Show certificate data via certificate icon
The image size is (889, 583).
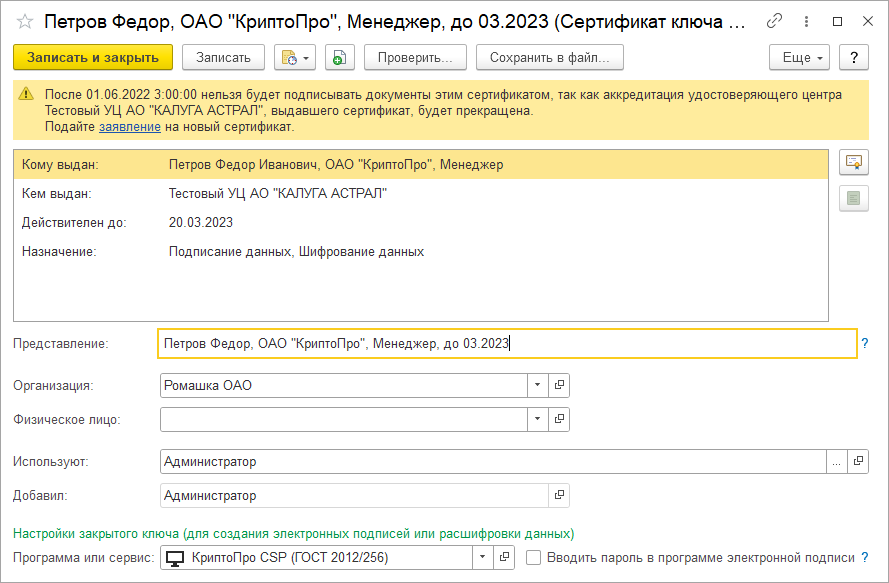click(x=854, y=163)
